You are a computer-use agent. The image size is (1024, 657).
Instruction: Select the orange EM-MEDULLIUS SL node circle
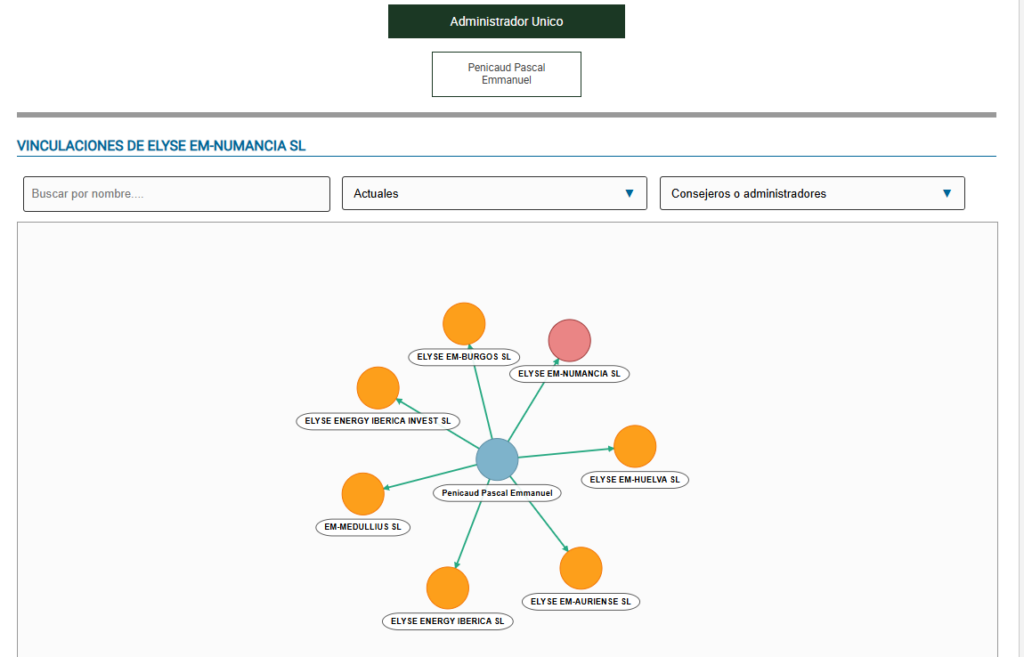(x=363, y=494)
